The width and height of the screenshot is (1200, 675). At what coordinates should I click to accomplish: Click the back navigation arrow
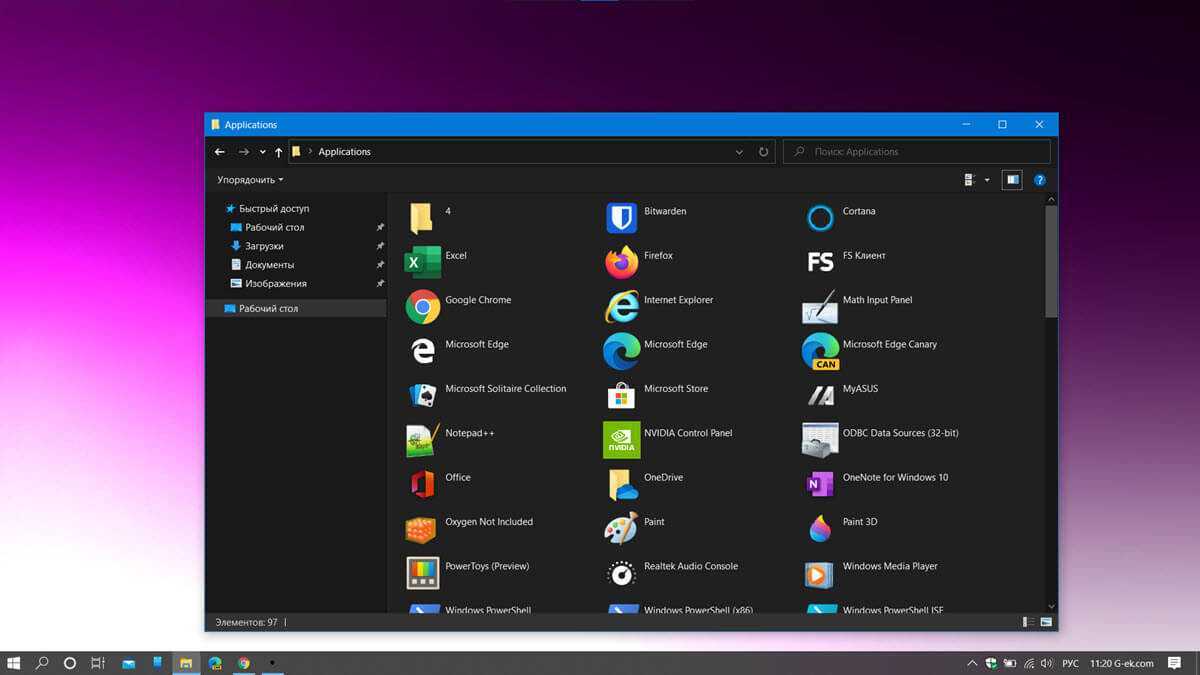[x=220, y=152]
